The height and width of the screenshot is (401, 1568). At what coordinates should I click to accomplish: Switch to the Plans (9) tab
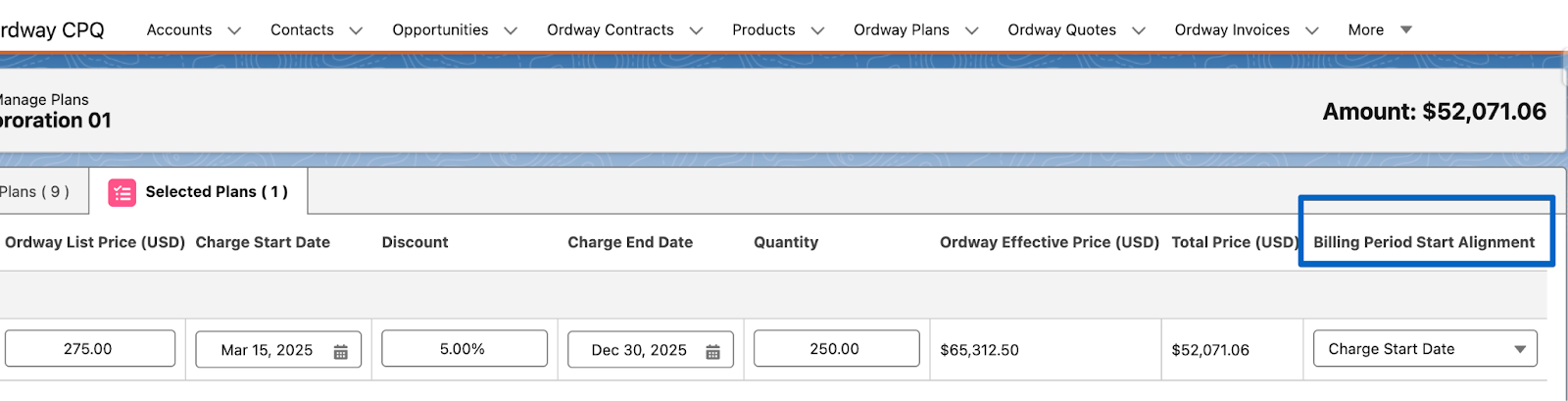pos(34,192)
